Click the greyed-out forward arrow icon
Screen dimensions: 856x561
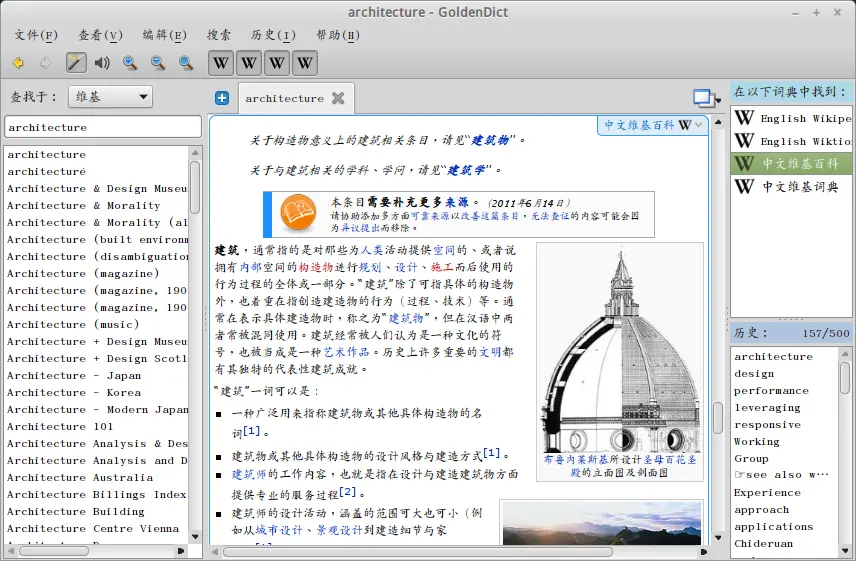click(46, 63)
